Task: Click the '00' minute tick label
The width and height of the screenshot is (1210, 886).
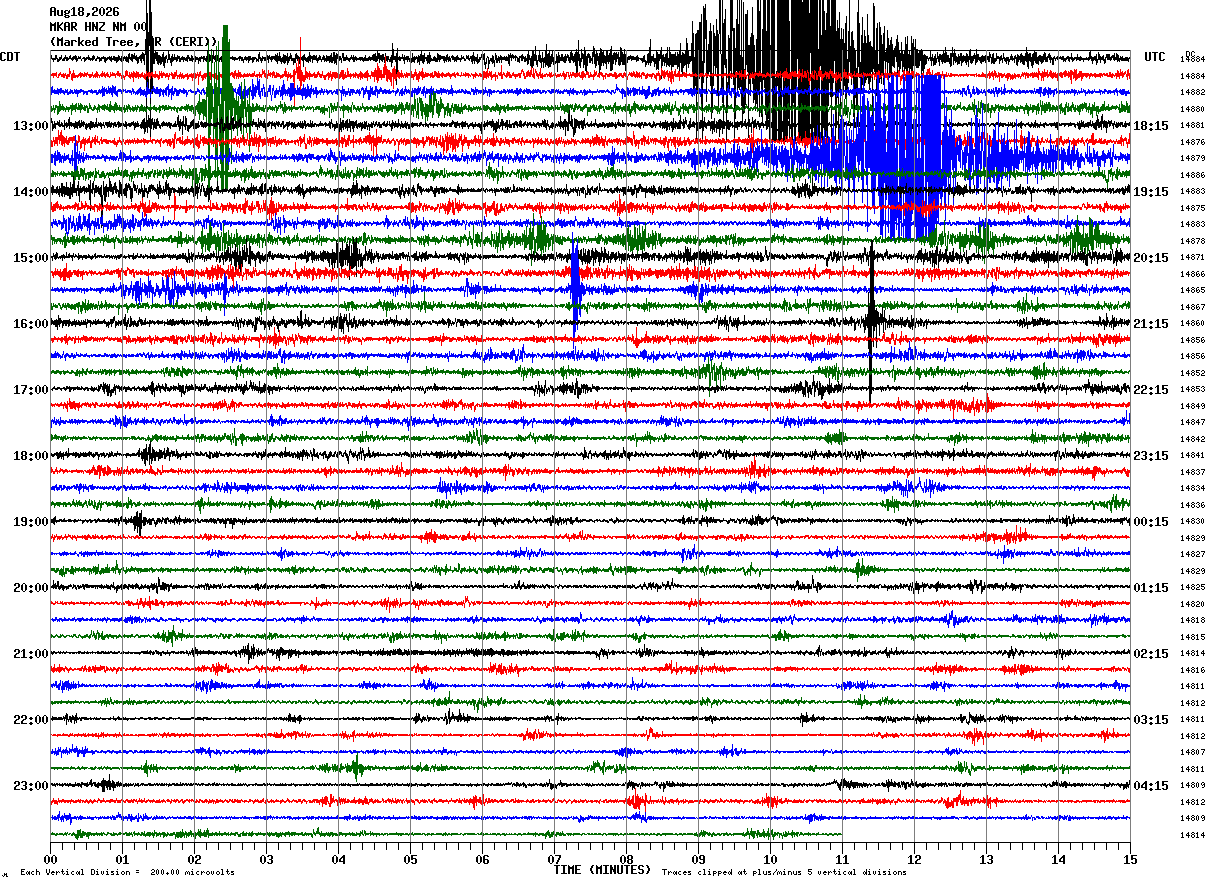Action: (51, 859)
